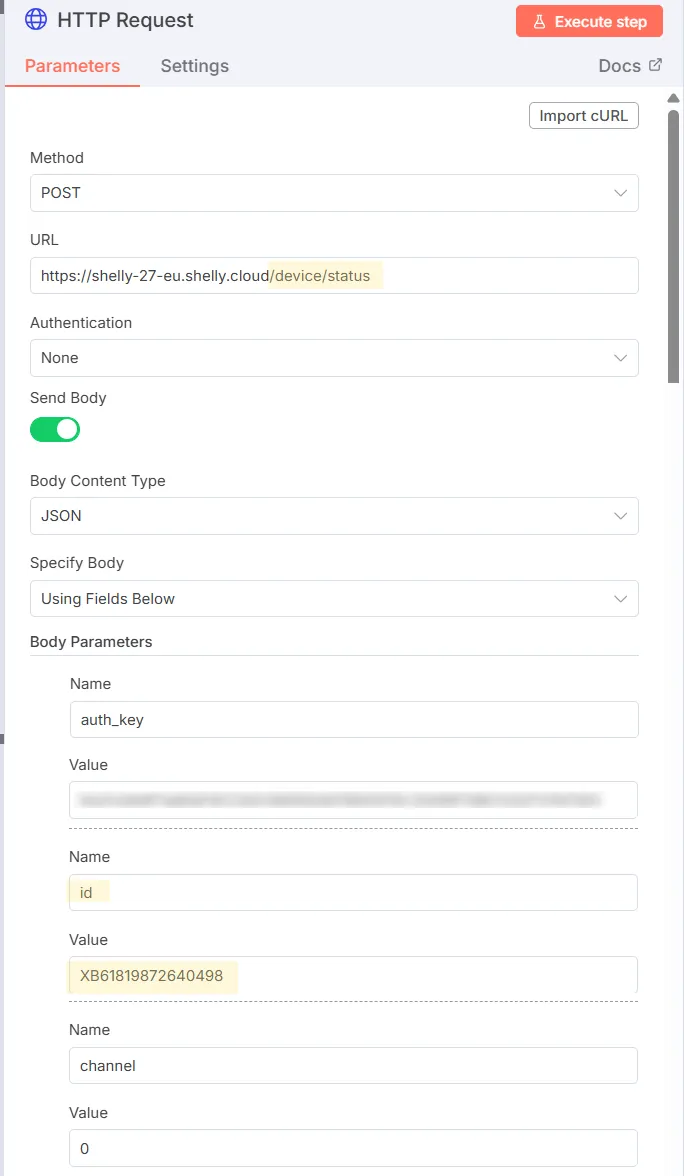This screenshot has height=1176, width=684.
Task: Switch to the Settings tab
Action: coord(194,65)
